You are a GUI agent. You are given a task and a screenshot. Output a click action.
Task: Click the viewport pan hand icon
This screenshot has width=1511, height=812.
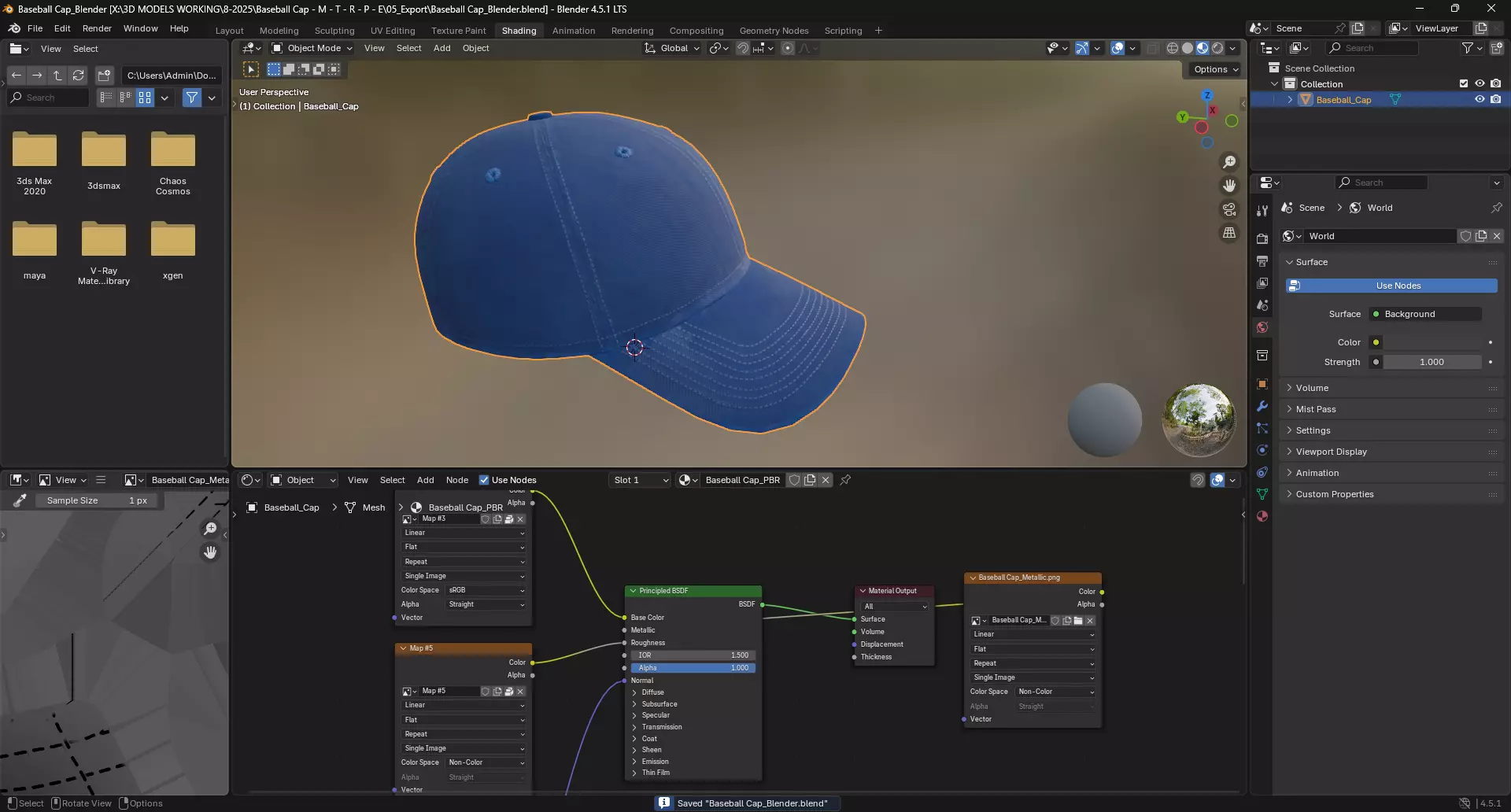1229,186
